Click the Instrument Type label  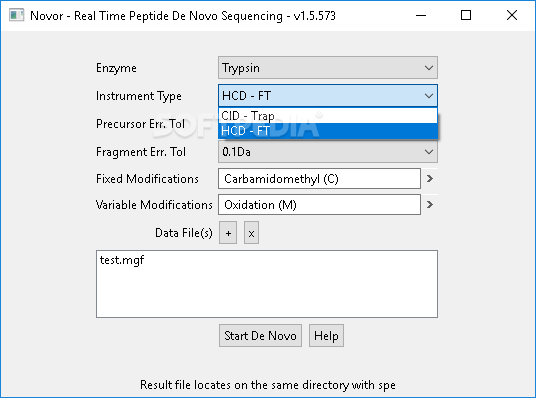click(139, 96)
